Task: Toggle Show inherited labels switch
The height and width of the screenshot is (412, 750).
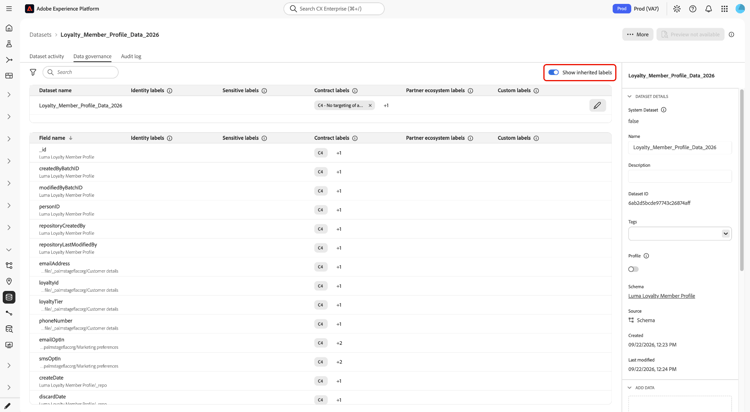Action: (553, 72)
